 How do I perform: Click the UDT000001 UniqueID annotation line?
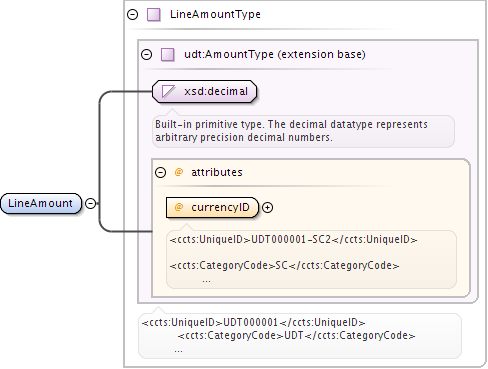point(253,322)
